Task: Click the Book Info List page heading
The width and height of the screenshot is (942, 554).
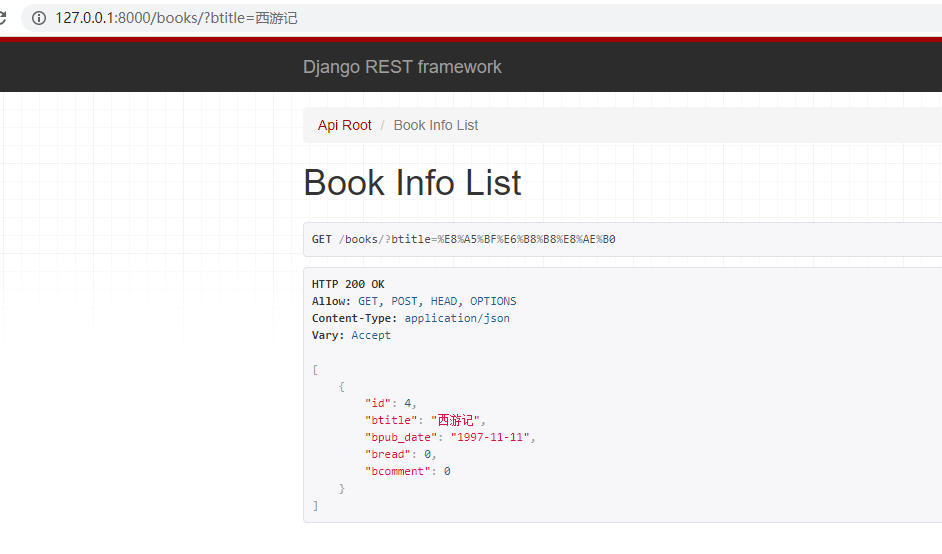Action: click(412, 183)
